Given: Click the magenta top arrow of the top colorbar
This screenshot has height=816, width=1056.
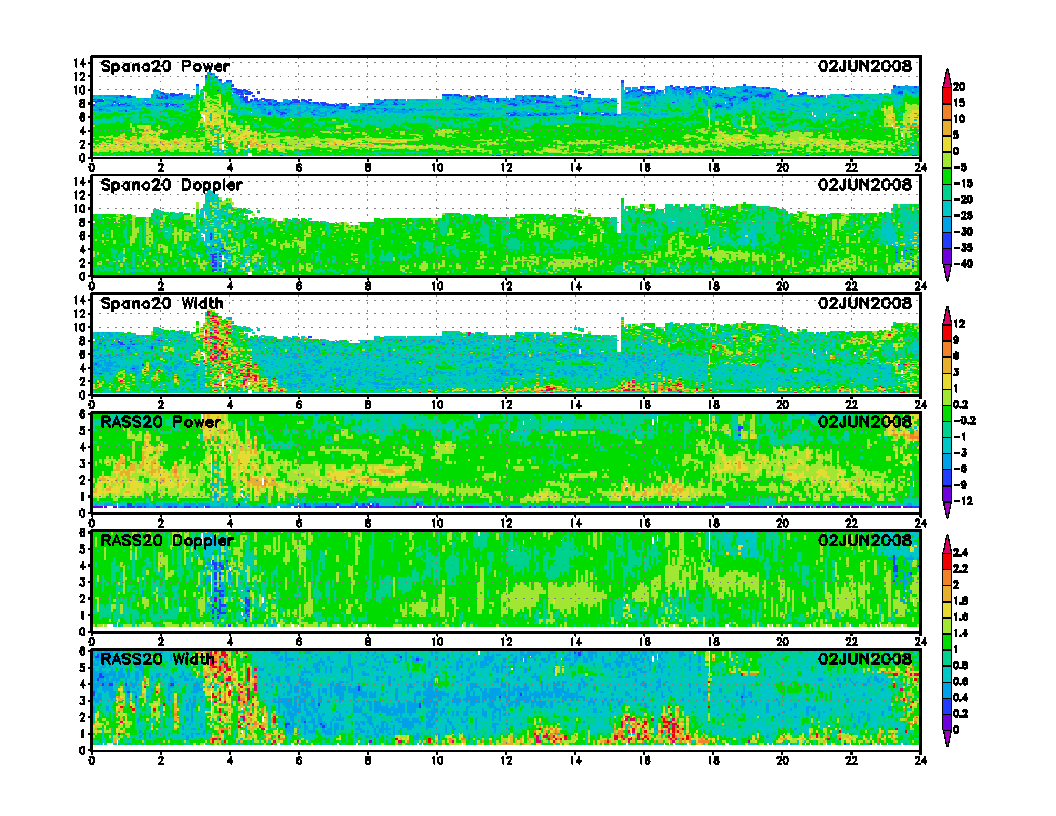Looking at the screenshot, I should (x=947, y=78).
